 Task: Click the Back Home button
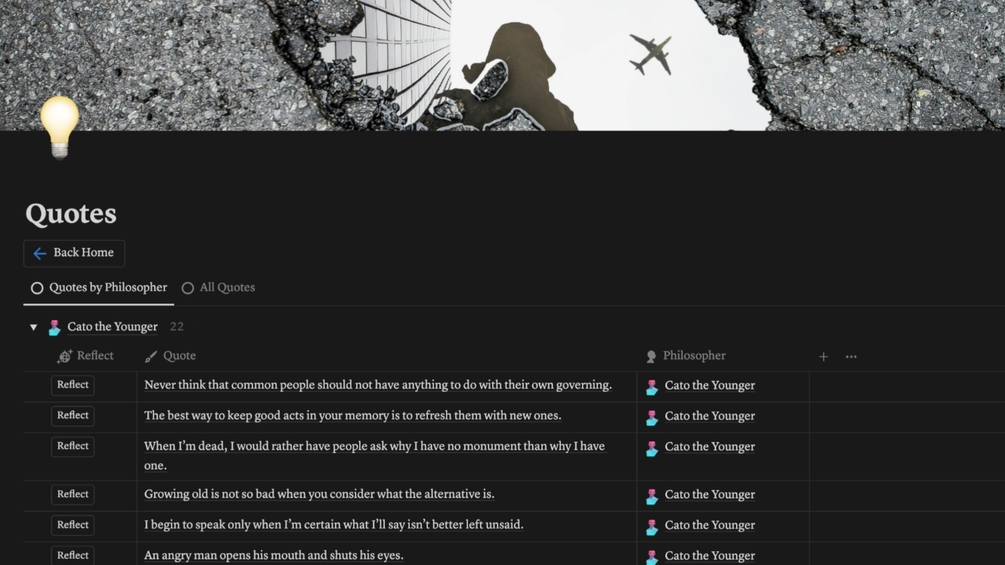[x=74, y=253]
